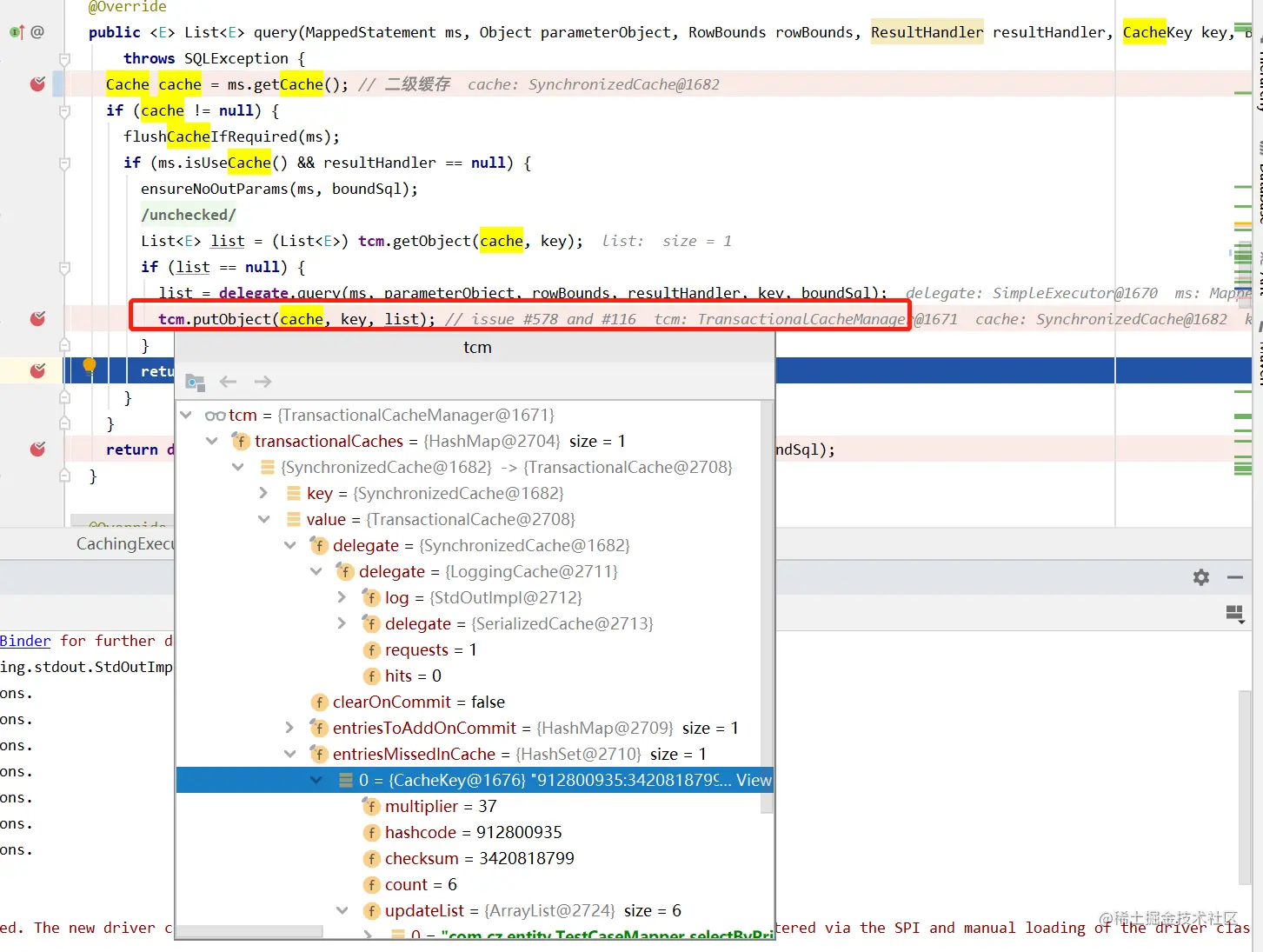Open the CachingExecutor breadcrumb tab
The height and width of the screenshot is (952, 1263).
[x=125, y=544]
